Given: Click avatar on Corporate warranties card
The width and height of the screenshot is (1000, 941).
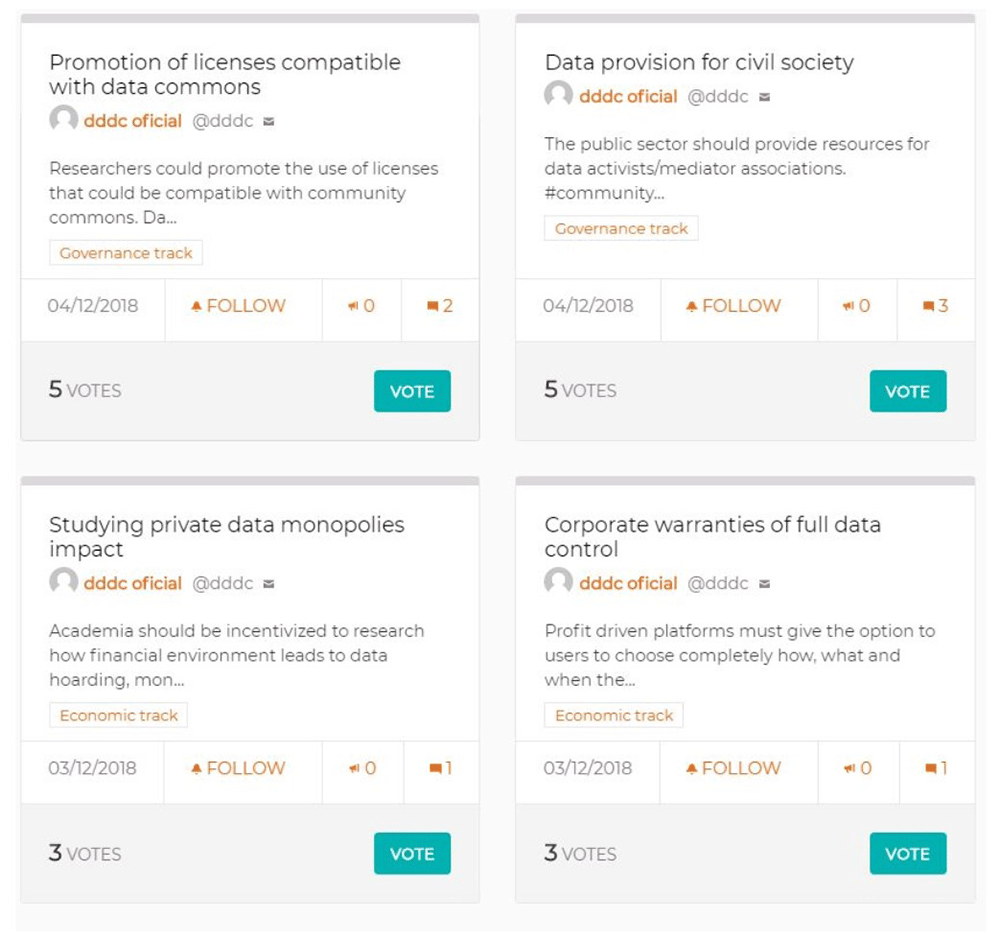Looking at the screenshot, I should pyautogui.click(x=559, y=581).
